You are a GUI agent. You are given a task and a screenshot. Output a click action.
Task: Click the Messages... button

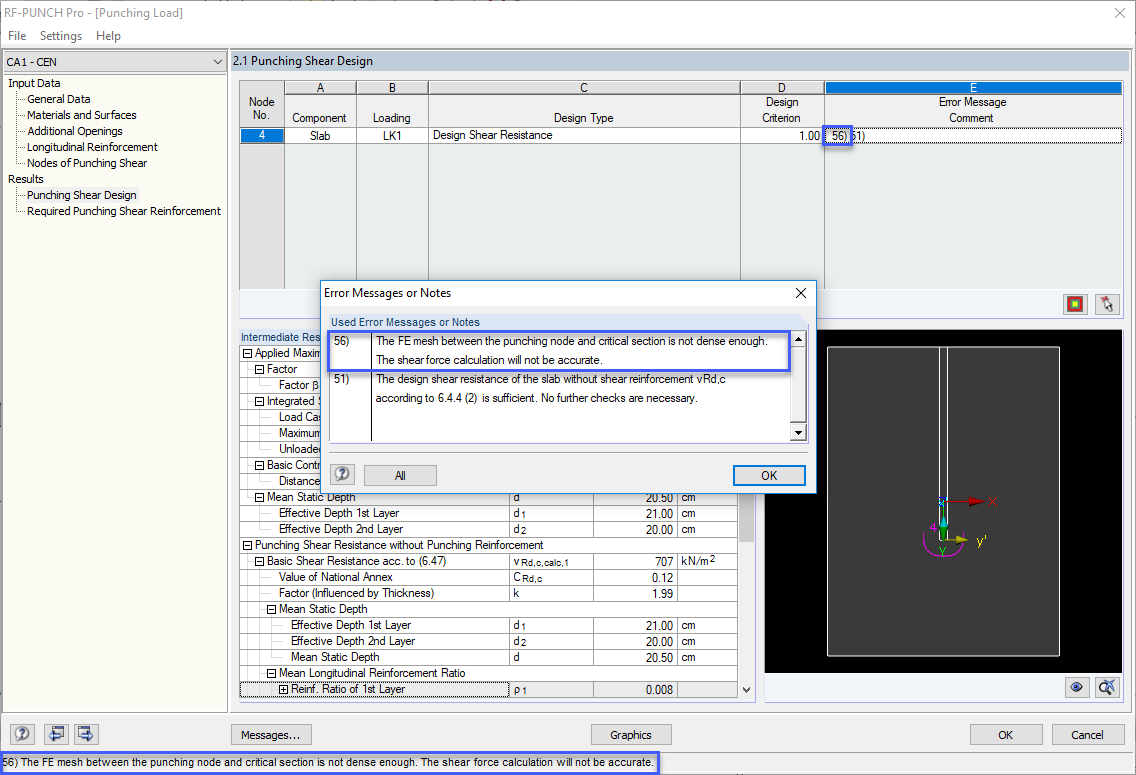[271, 734]
